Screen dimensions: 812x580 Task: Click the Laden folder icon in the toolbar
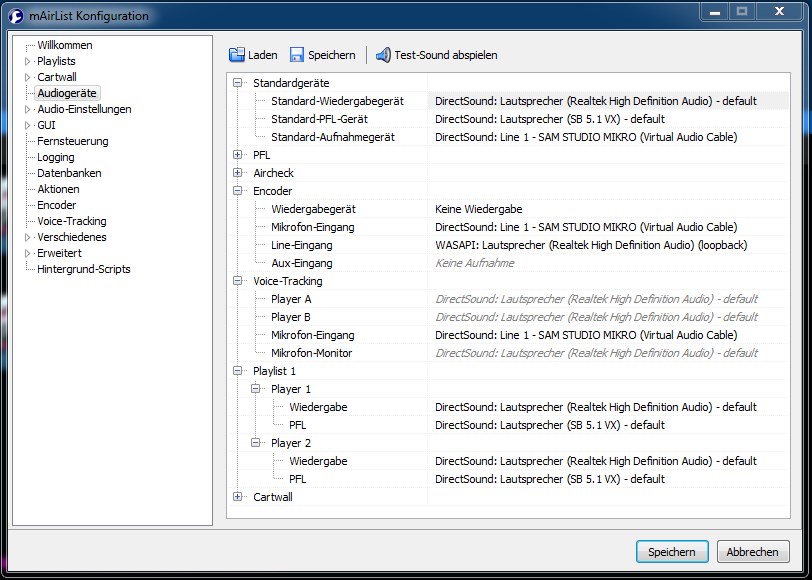pos(237,55)
